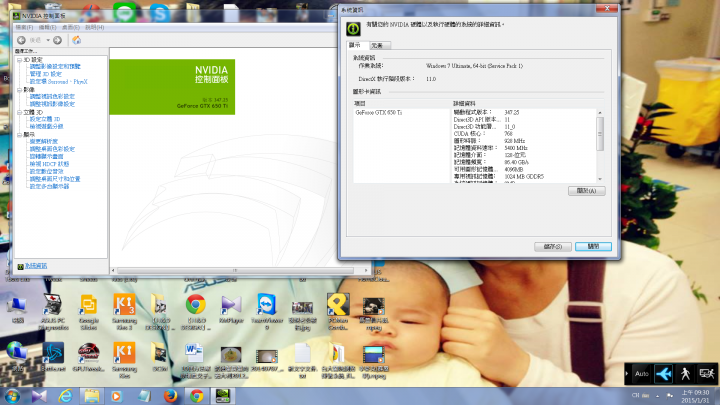Open Google Slides desktop shortcut
The width and height of the screenshot is (720, 405).
89,312
